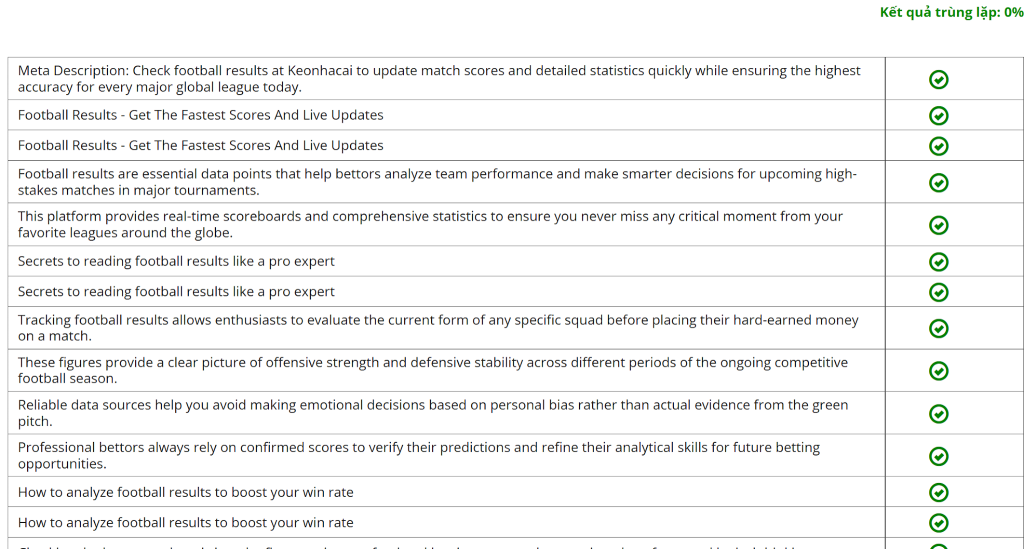
Task: Click the 'Tracking football results allows enthusiasts' sentence
Action: (438, 328)
